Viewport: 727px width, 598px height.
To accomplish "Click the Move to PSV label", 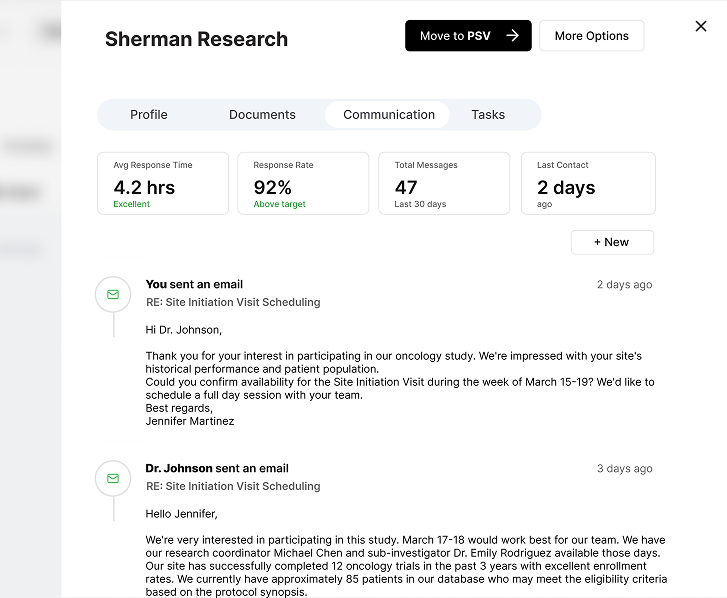I will [455, 36].
